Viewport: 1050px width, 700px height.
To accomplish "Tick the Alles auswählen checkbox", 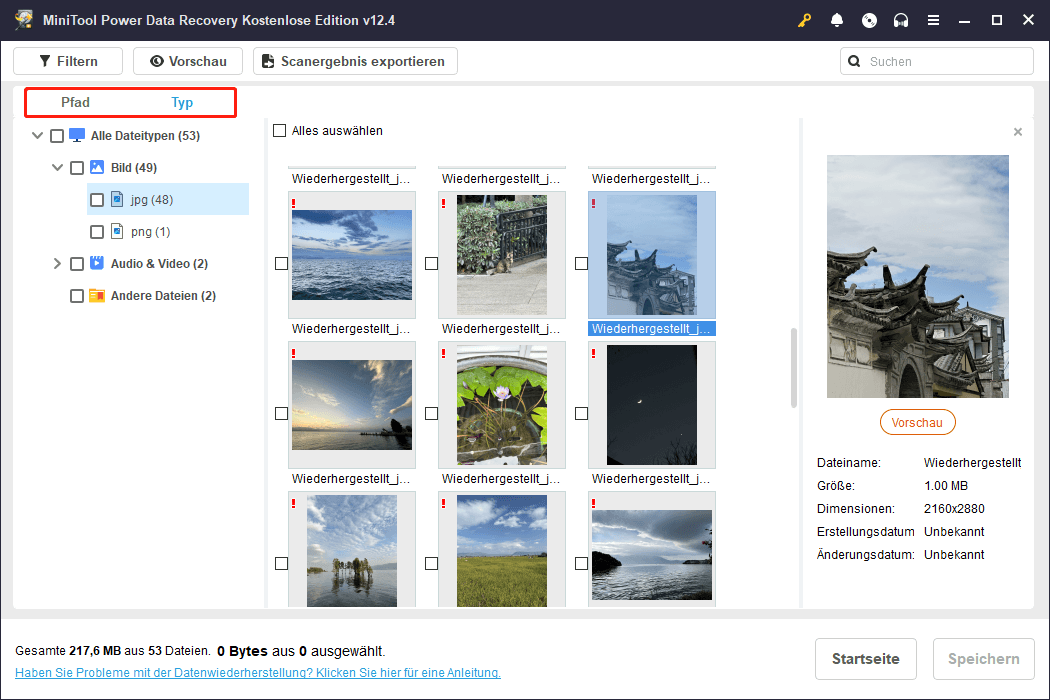I will [x=279, y=131].
